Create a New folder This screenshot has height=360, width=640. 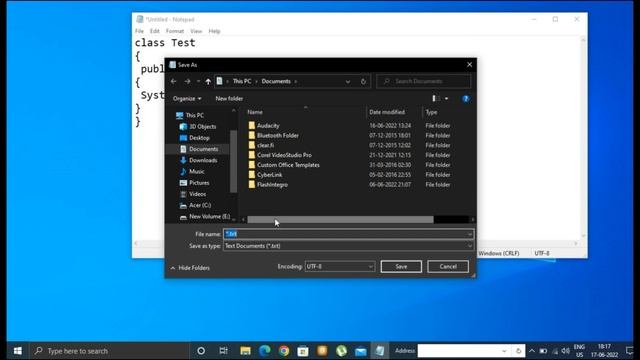coord(229,98)
